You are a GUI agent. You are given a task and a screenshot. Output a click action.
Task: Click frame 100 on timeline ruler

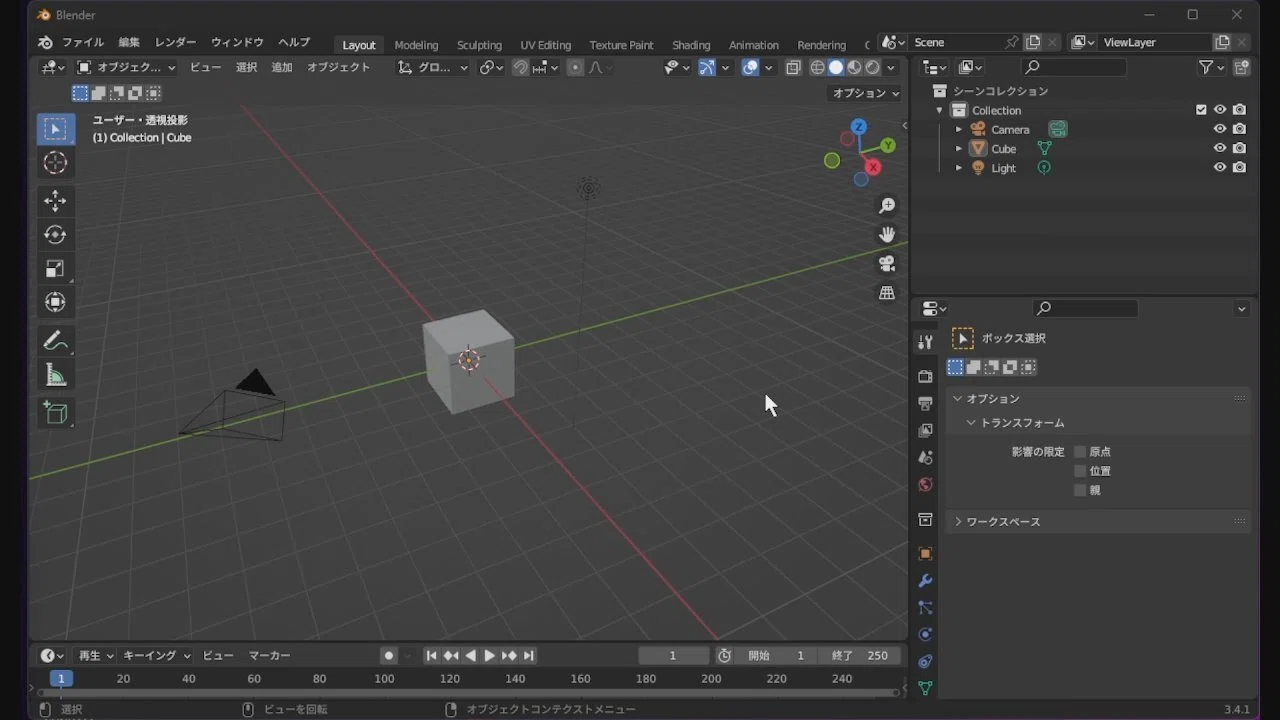click(384, 679)
